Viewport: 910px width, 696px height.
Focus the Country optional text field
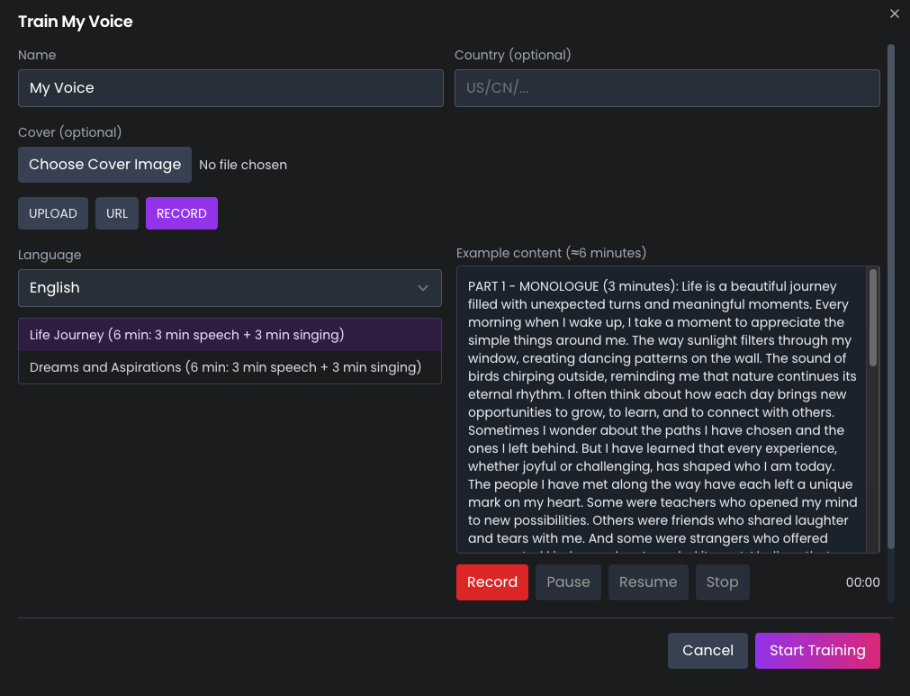click(x=667, y=88)
